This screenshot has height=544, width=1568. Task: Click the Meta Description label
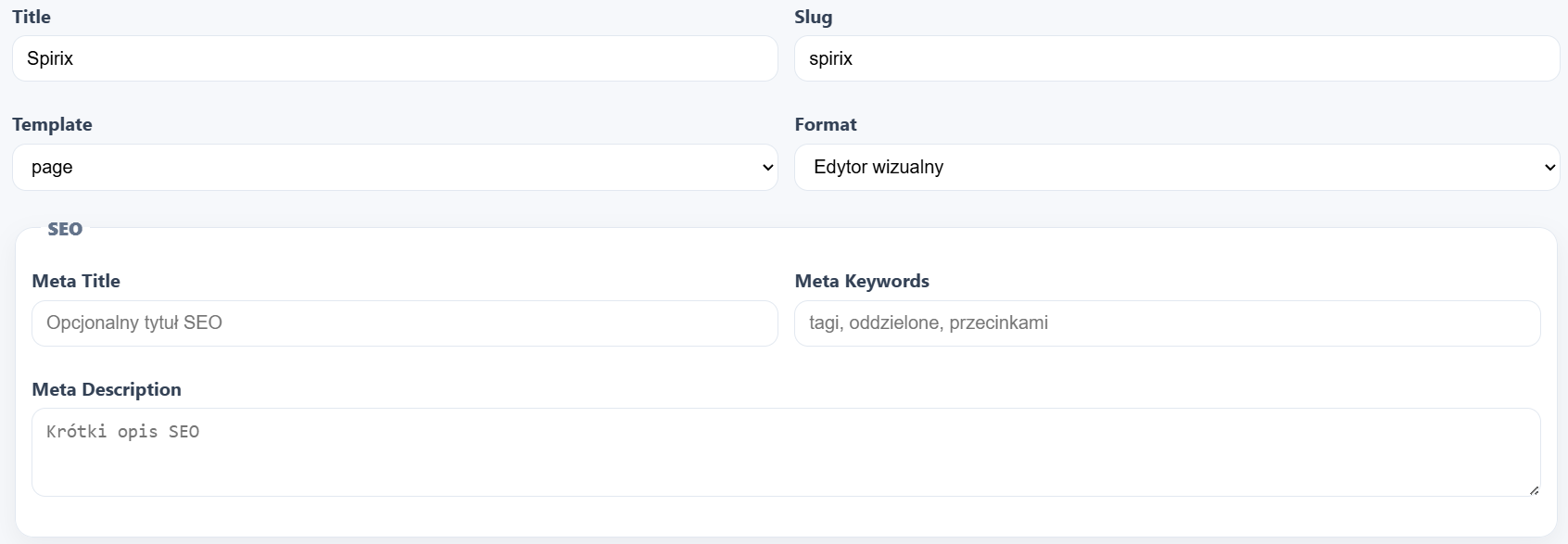pyautogui.click(x=107, y=389)
